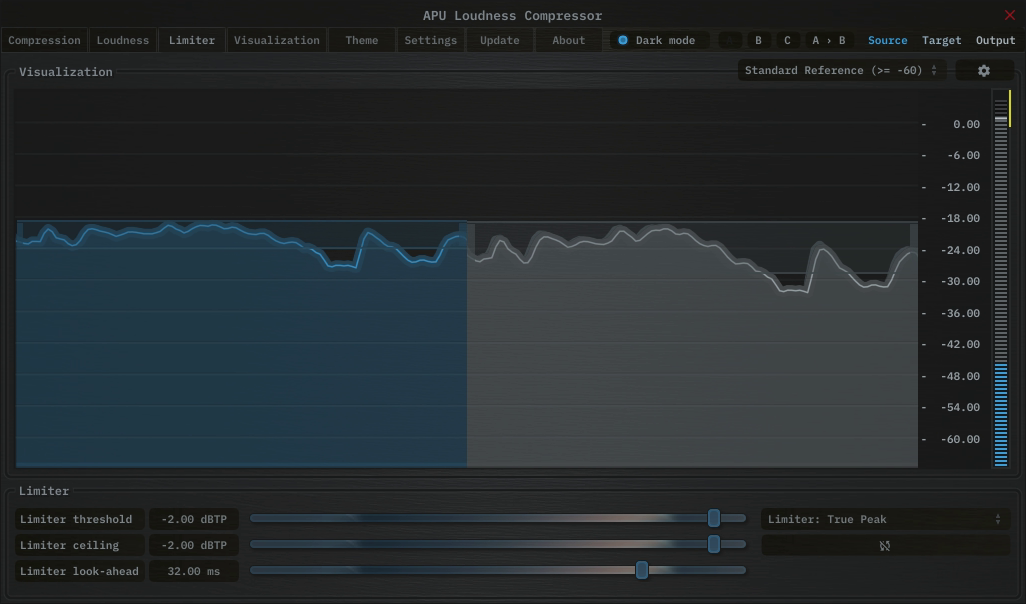
Task: Click the Limiter threshold value field
Action: coord(193,519)
